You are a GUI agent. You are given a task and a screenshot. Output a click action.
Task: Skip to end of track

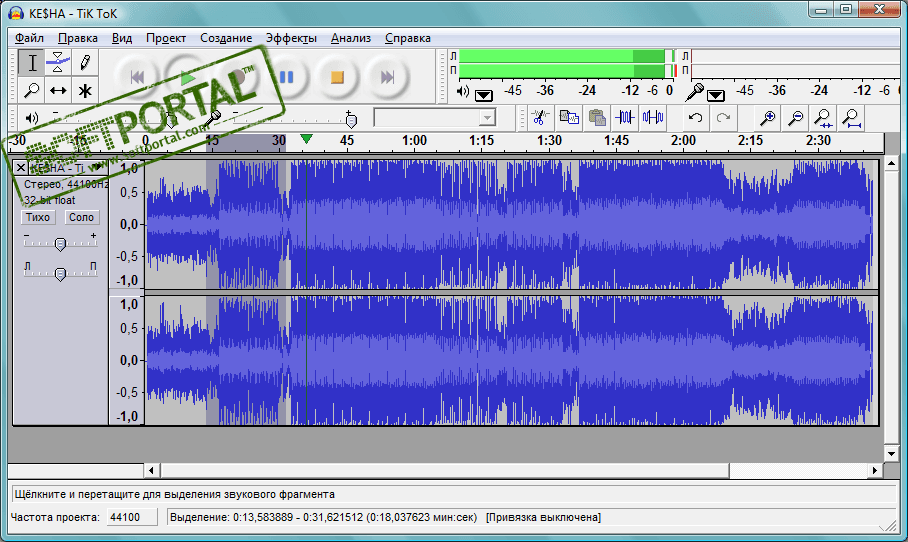tap(387, 77)
